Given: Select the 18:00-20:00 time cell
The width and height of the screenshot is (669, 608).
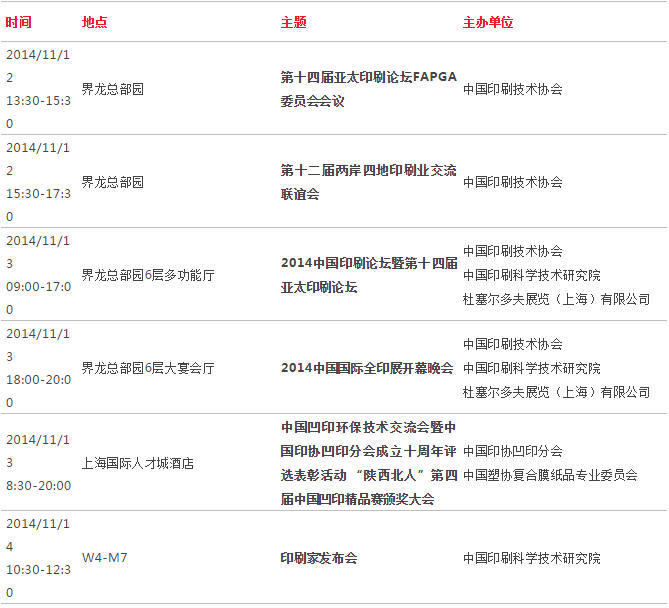Looking at the screenshot, I should pos(38,368).
